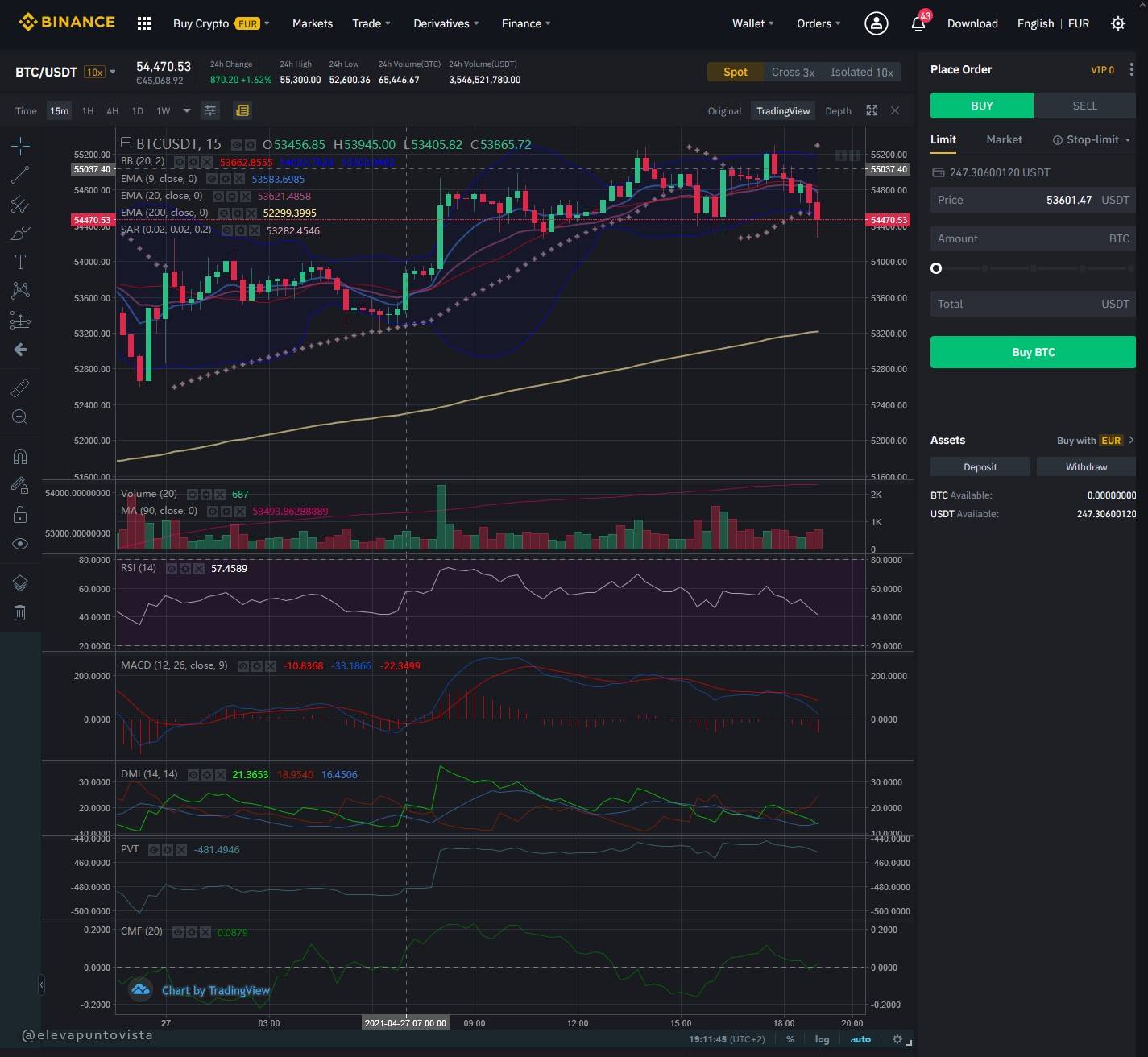Viewport: 1148px width, 1057px height.
Task: Toggle magnet mode for drawings
Action: click(20, 457)
